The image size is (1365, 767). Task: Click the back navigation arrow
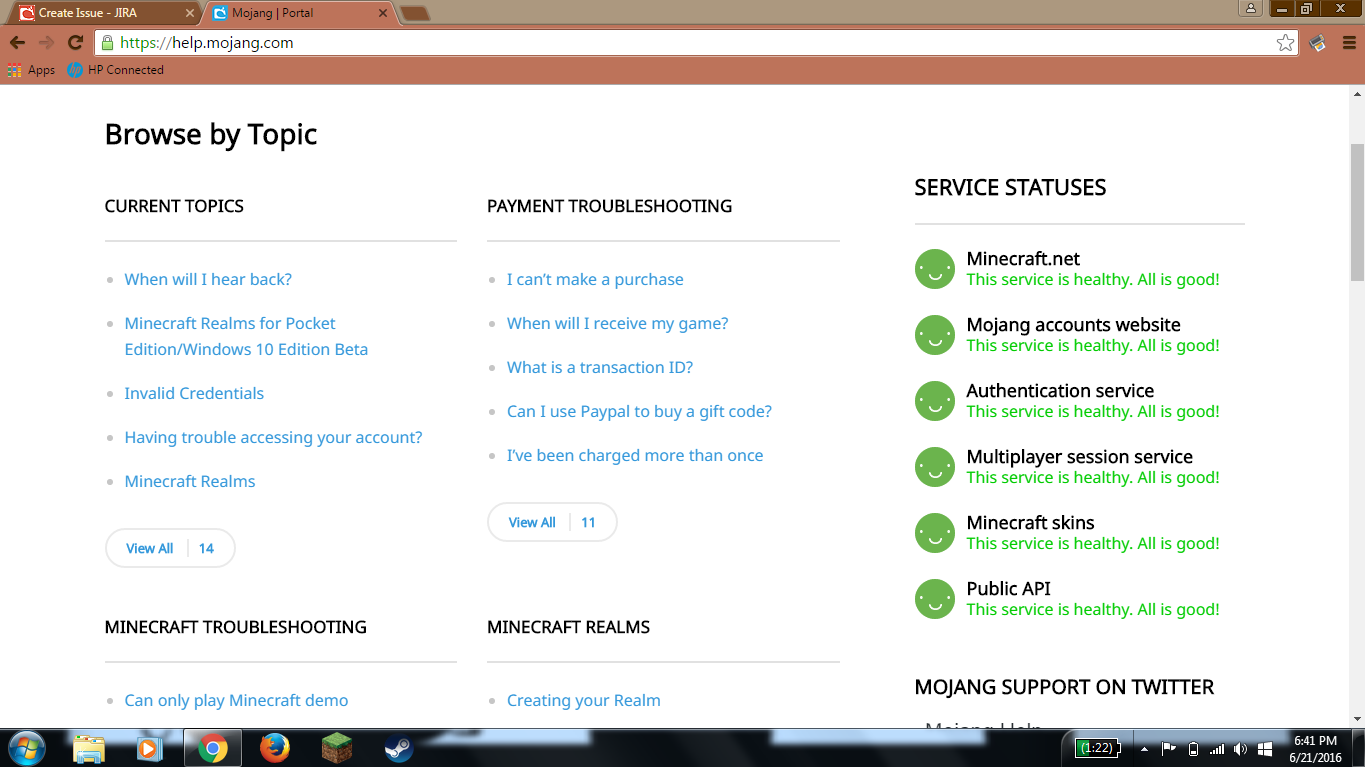(17, 43)
